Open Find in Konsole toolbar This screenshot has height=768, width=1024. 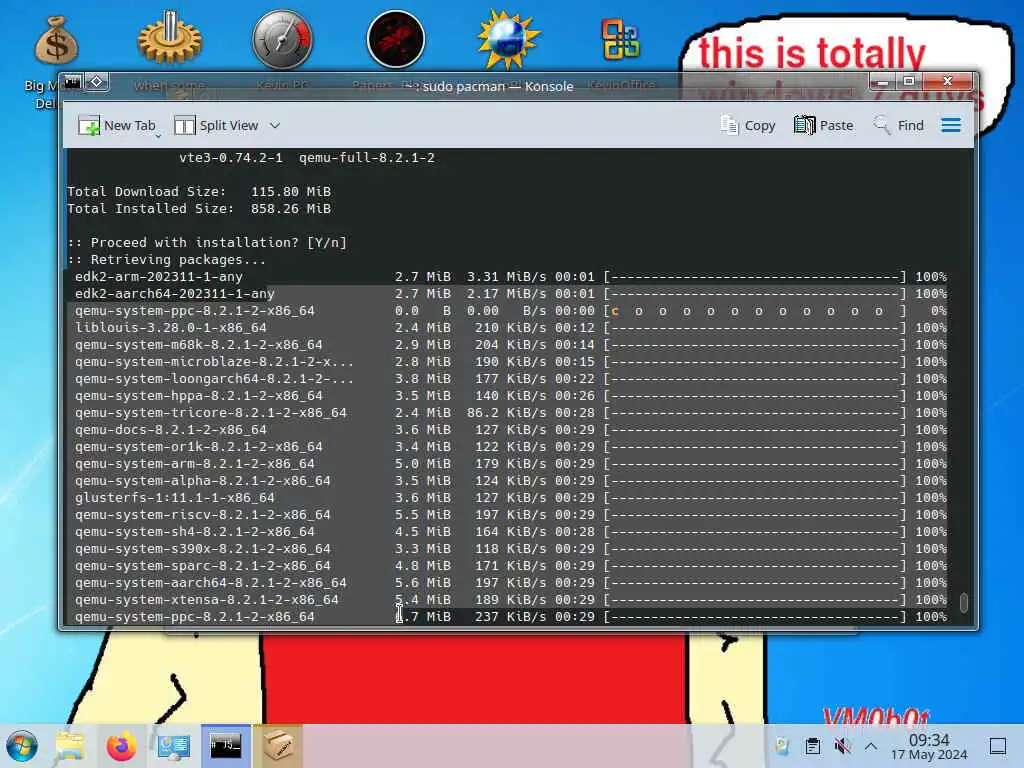point(899,125)
